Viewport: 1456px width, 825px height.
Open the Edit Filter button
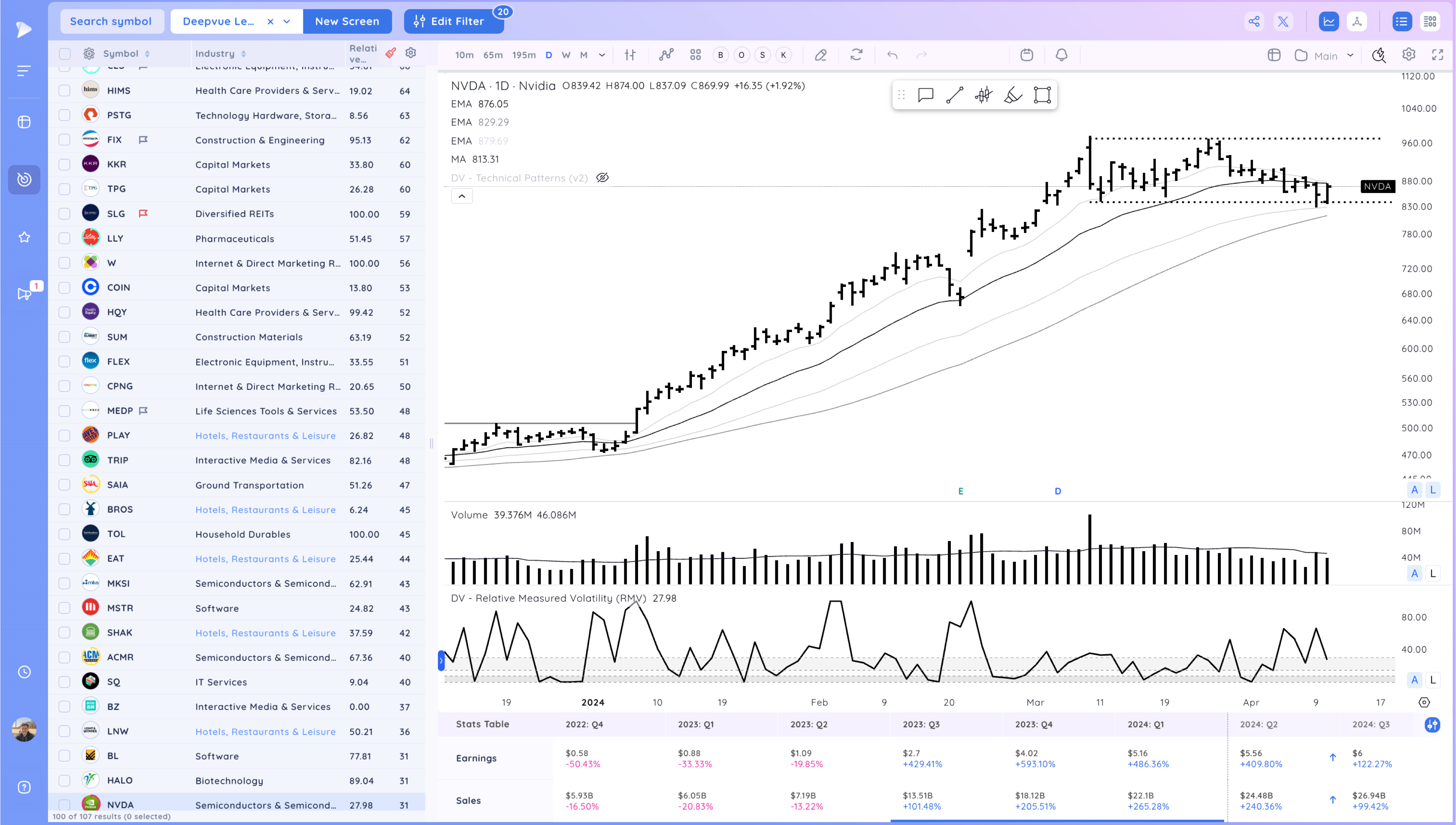(453, 21)
